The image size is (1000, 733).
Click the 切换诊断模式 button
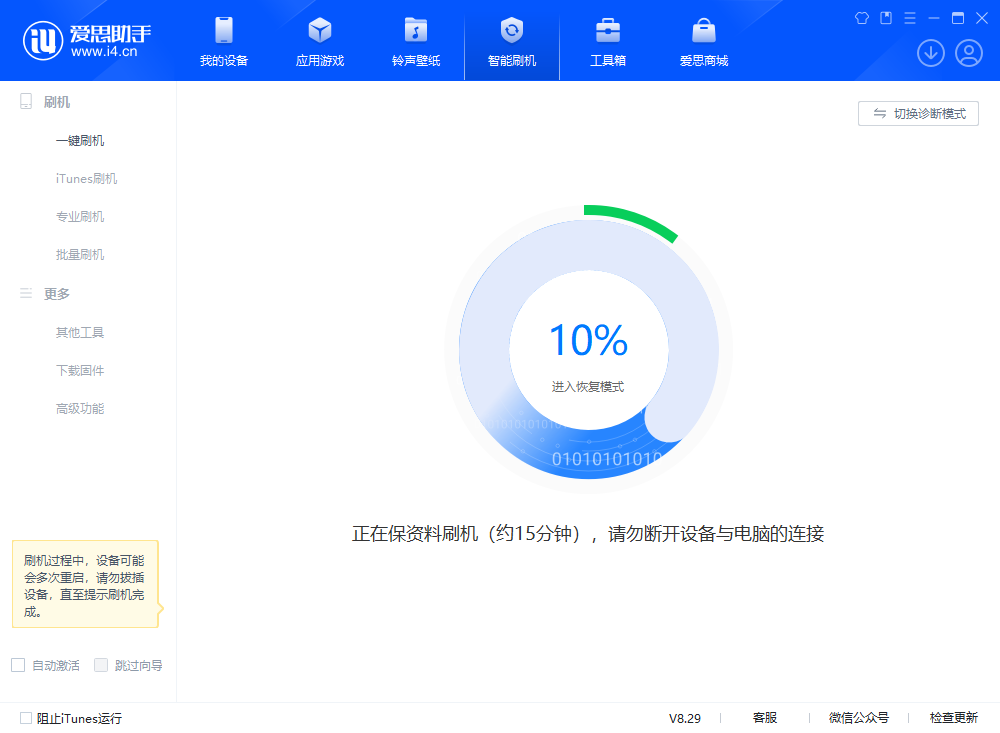[918, 113]
